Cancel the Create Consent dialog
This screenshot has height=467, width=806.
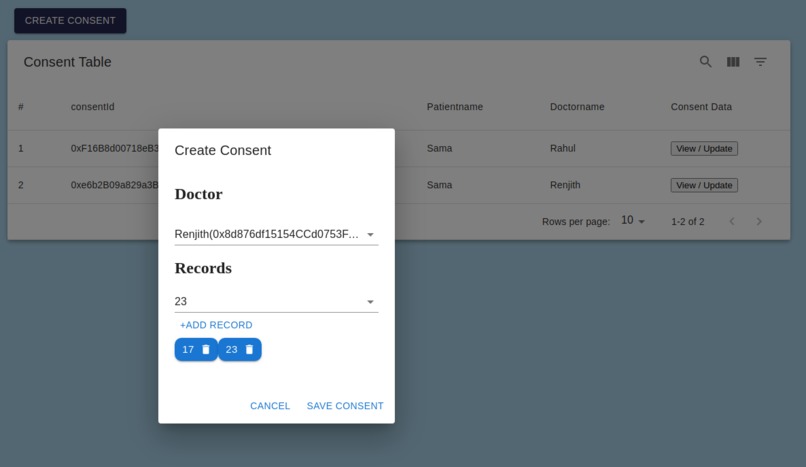point(270,406)
